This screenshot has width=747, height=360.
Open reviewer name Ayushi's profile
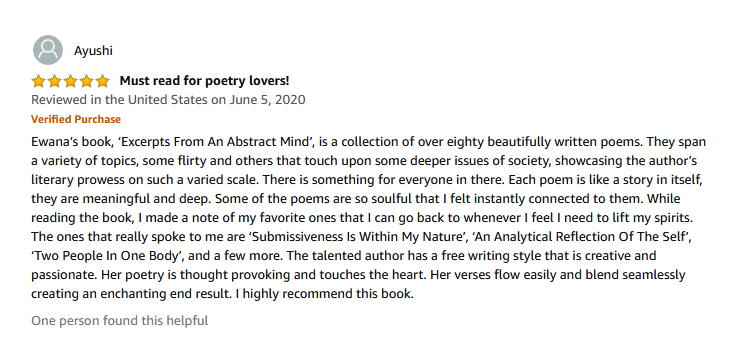coord(93,50)
